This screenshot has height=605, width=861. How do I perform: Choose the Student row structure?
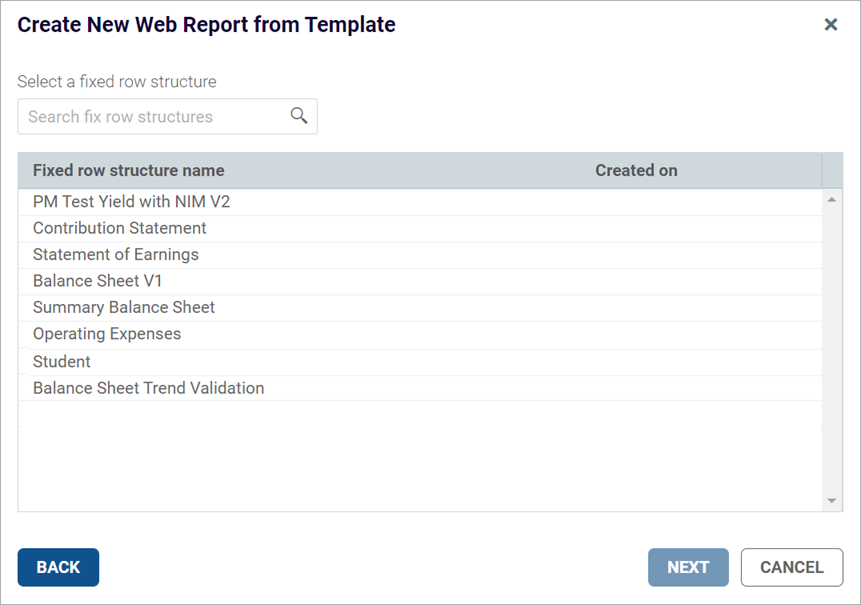tap(62, 361)
